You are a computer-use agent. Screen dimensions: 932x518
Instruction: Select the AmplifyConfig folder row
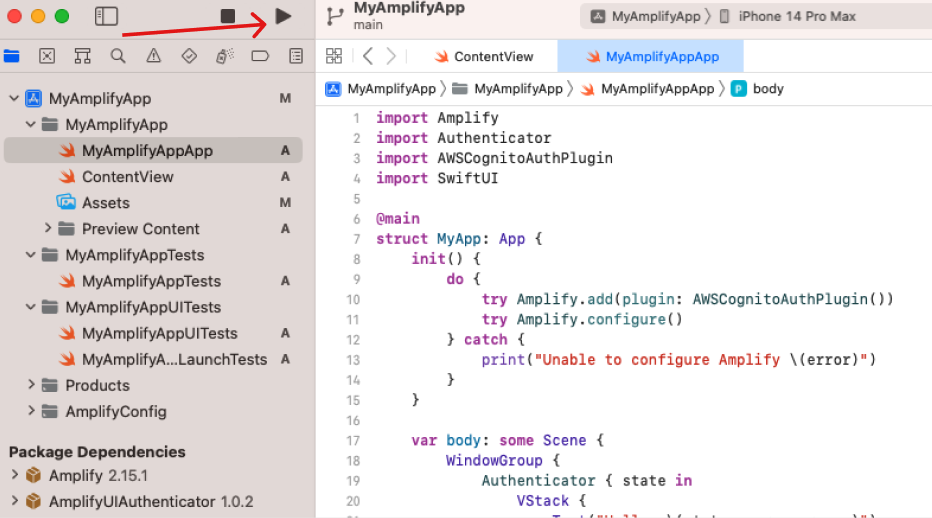tap(153, 412)
